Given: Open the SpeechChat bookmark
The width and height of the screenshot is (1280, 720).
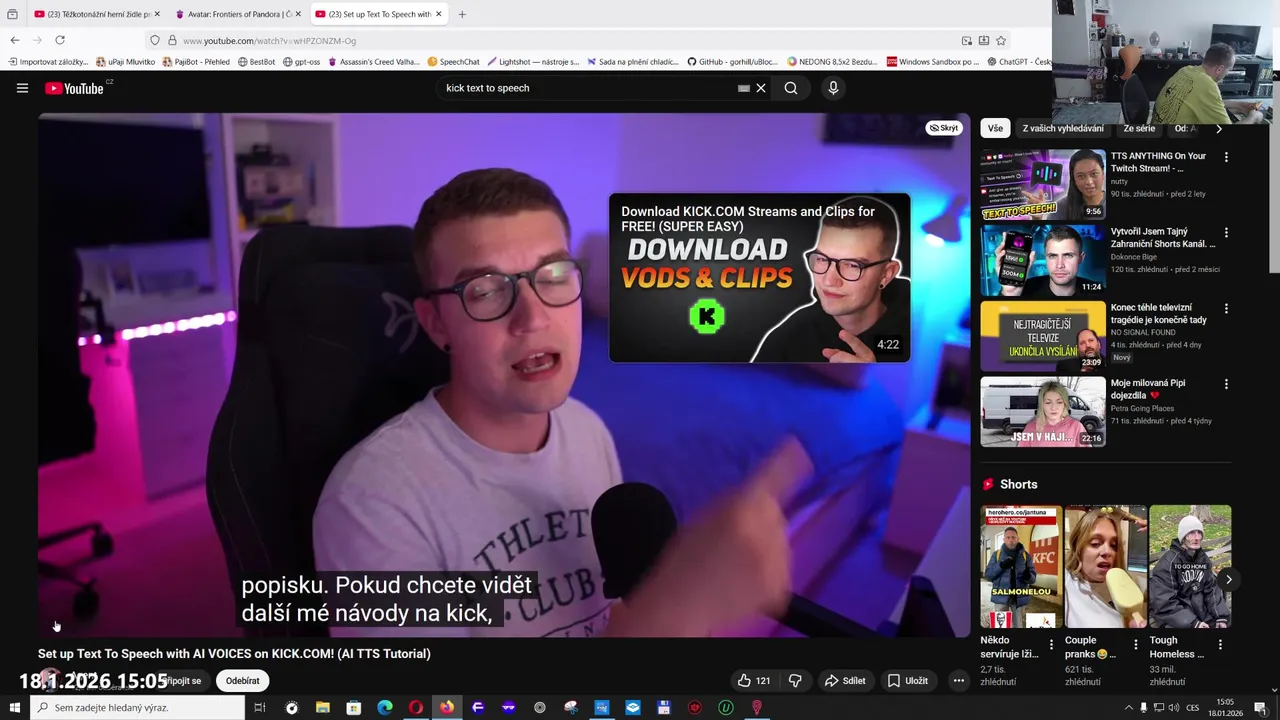Looking at the screenshot, I should [453, 62].
